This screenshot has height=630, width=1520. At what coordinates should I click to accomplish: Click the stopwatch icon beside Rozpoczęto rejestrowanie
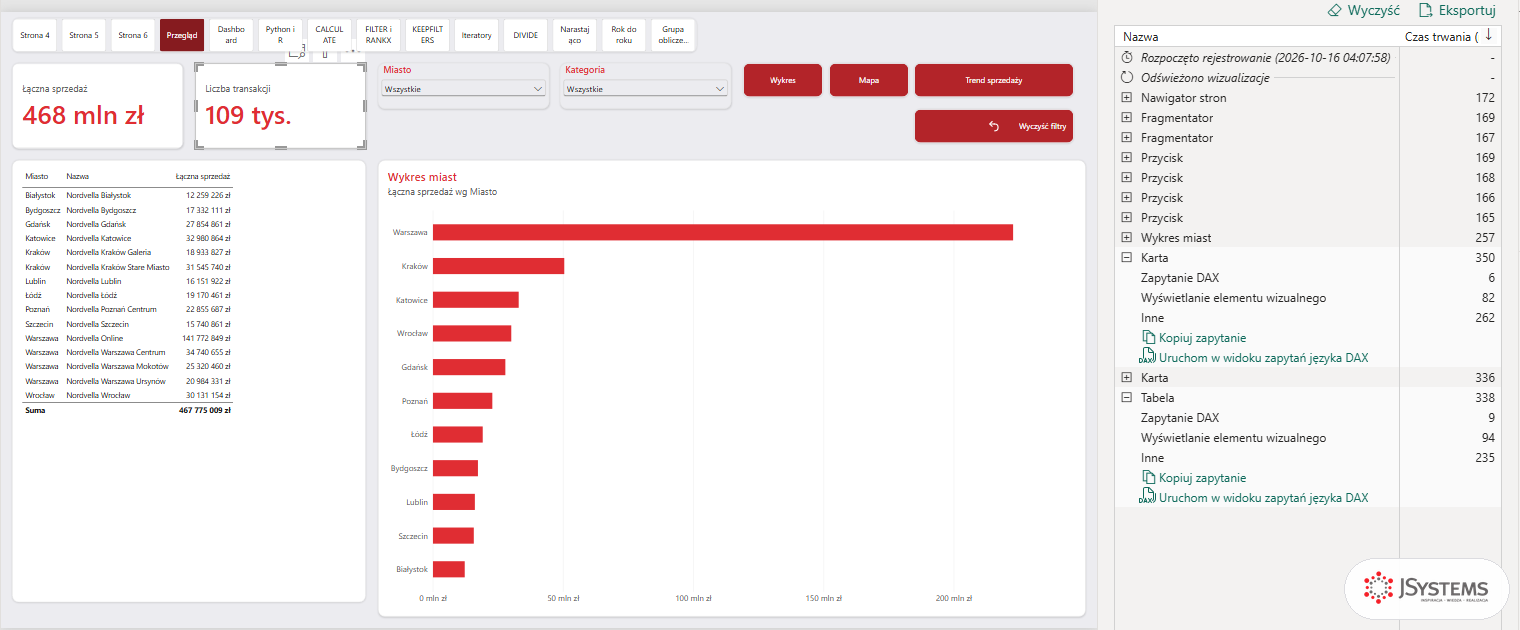[1127, 58]
